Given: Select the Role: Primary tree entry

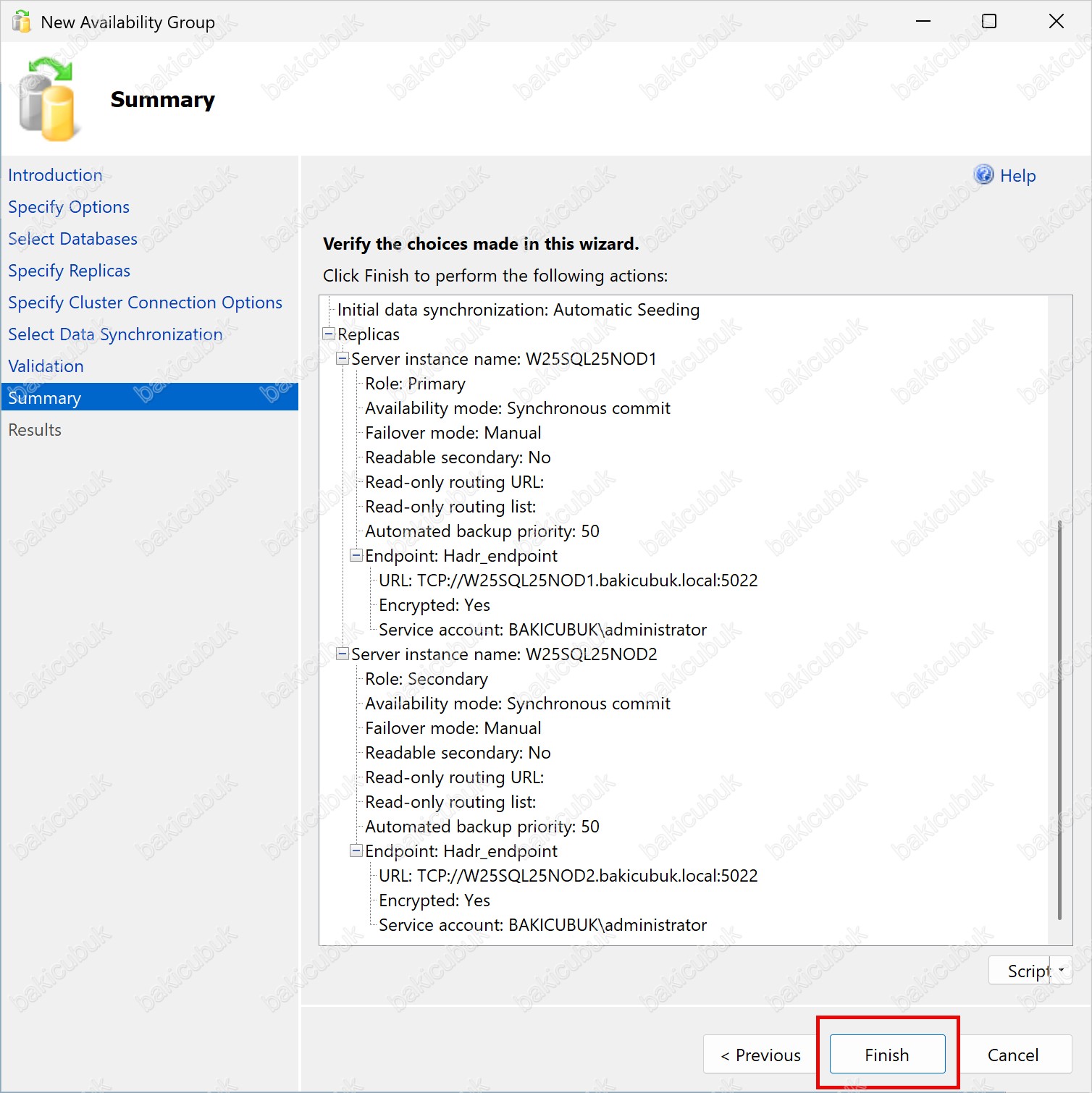Looking at the screenshot, I should tap(415, 384).
